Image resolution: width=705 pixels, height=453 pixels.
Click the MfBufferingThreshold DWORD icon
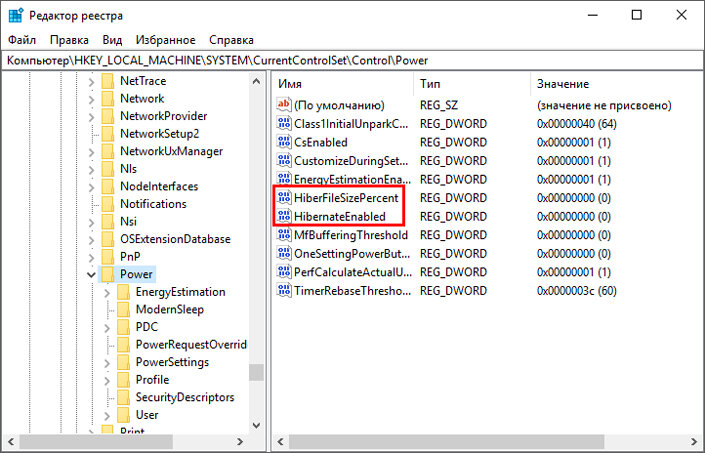coord(284,235)
